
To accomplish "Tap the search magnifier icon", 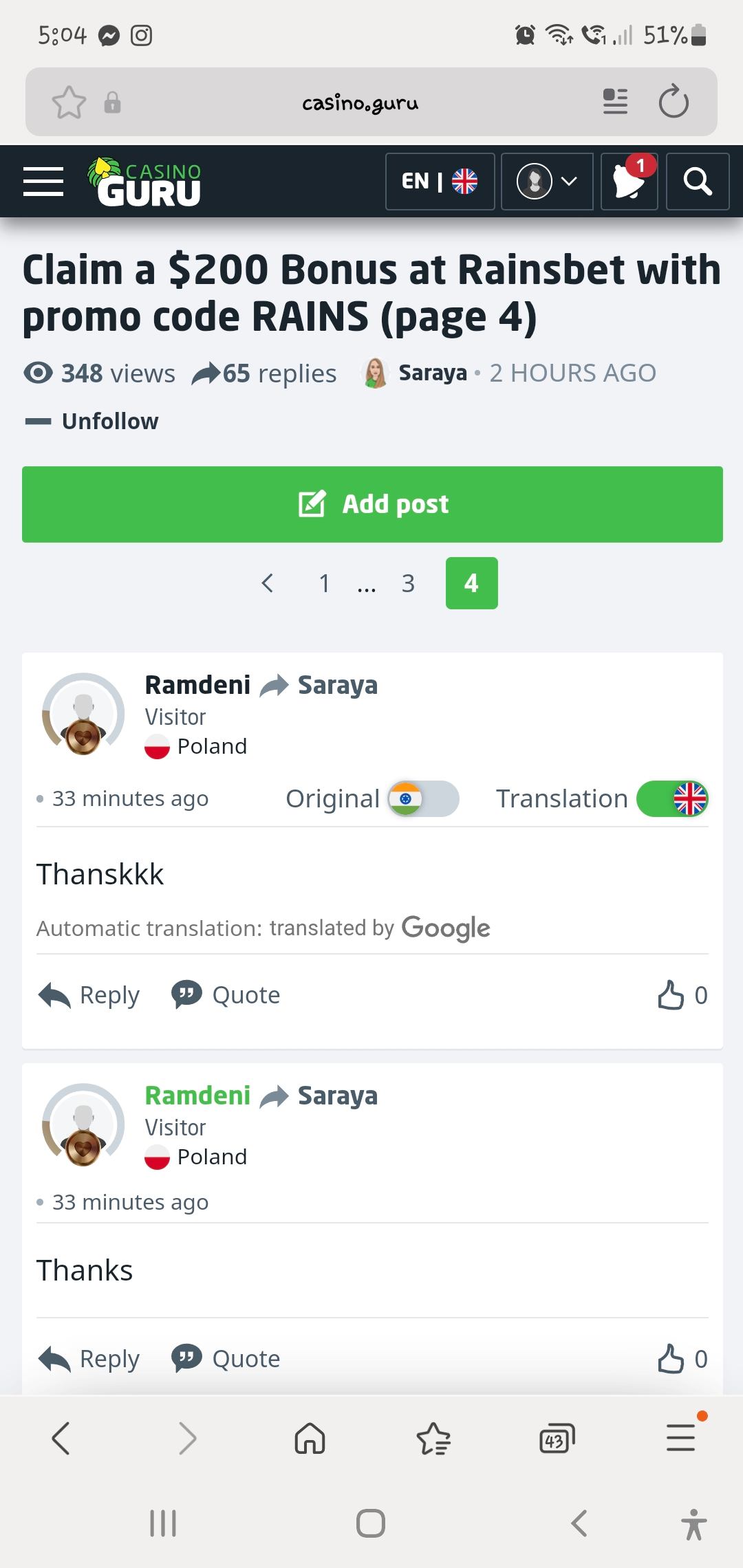I will click(697, 182).
